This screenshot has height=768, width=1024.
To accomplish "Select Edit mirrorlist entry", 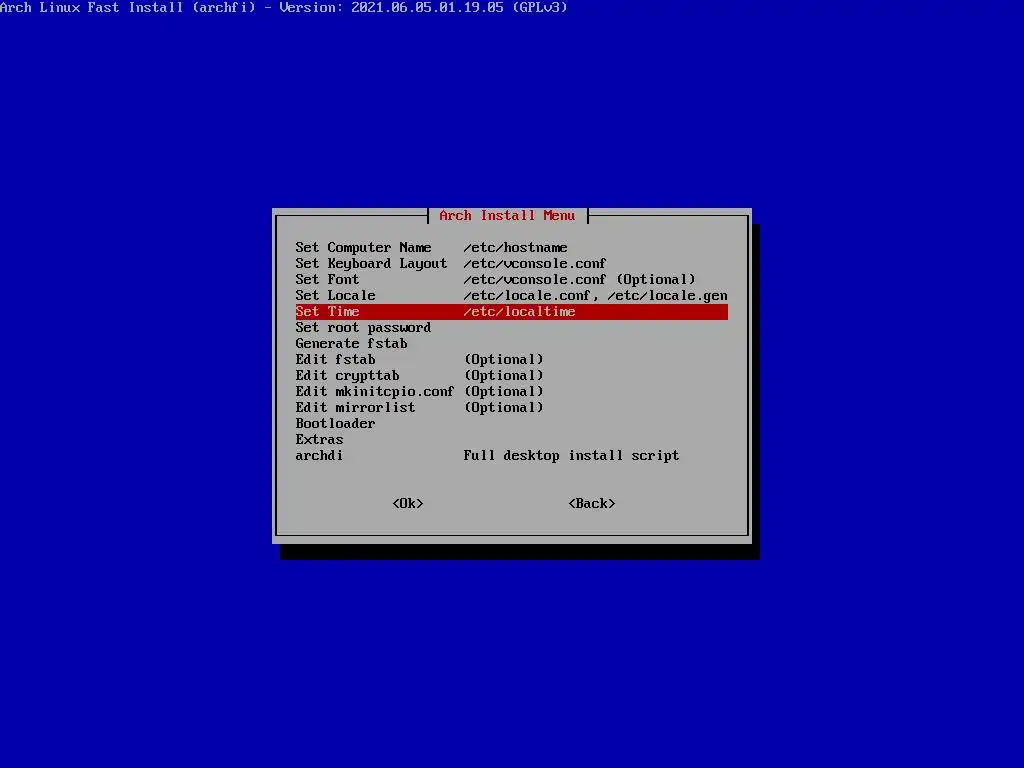I will (x=511, y=408).
